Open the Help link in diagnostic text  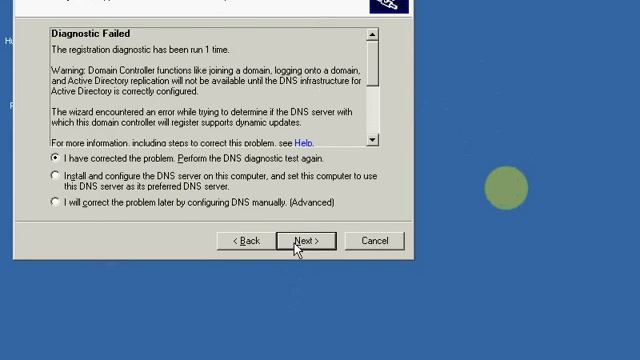pos(303,143)
